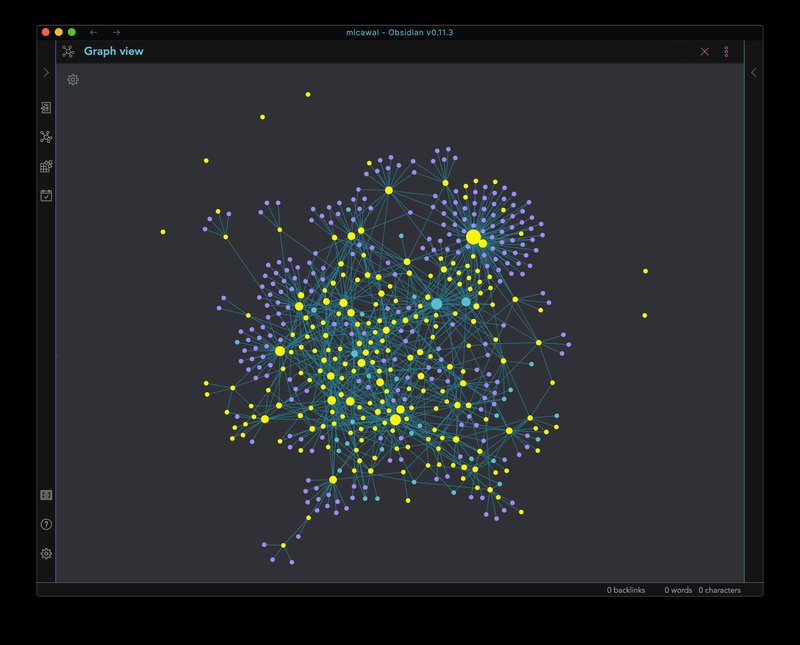Click the macOS green fullscreen button
Screen dimensions: 800x645
coord(72,32)
